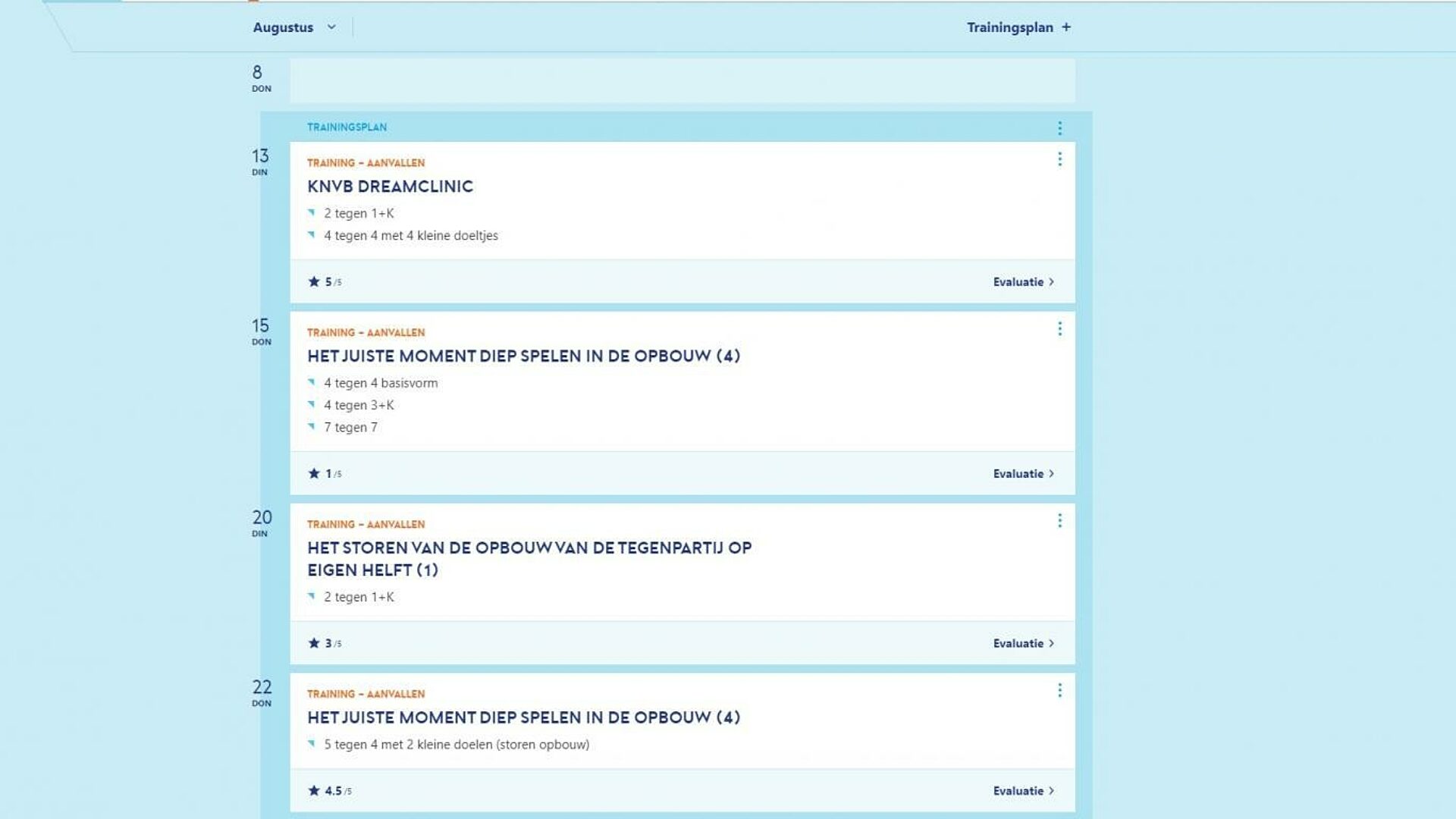Open Evaluatie for the 20 DIN training
This screenshot has height=819, width=1456.
click(1023, 644)
